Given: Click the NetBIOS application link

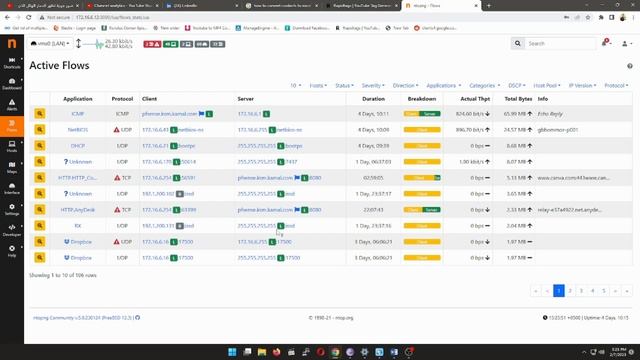Looking at the screenshot, I should pos(78,130).
